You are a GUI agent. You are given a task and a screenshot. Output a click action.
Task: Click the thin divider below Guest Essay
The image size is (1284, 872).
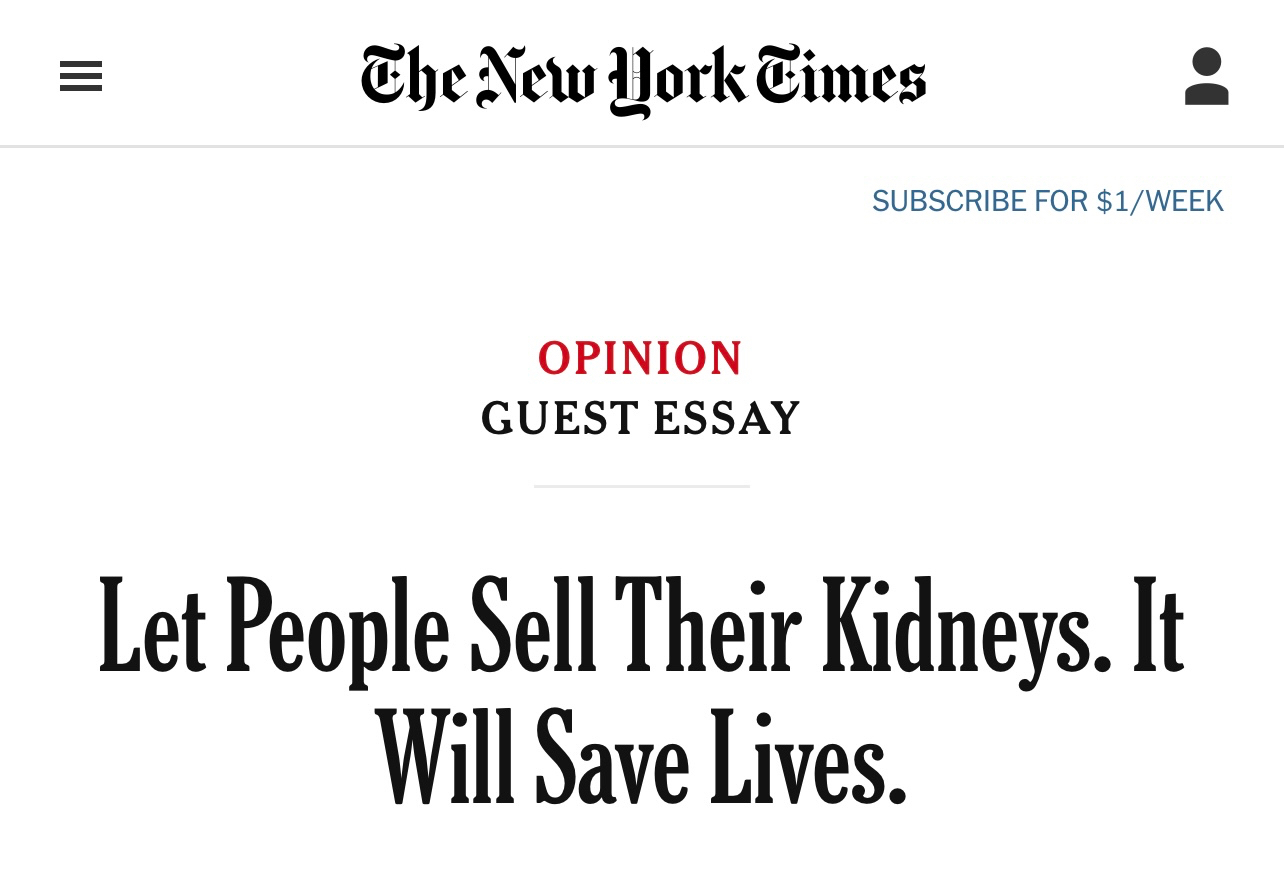click(x=641, y=486)
